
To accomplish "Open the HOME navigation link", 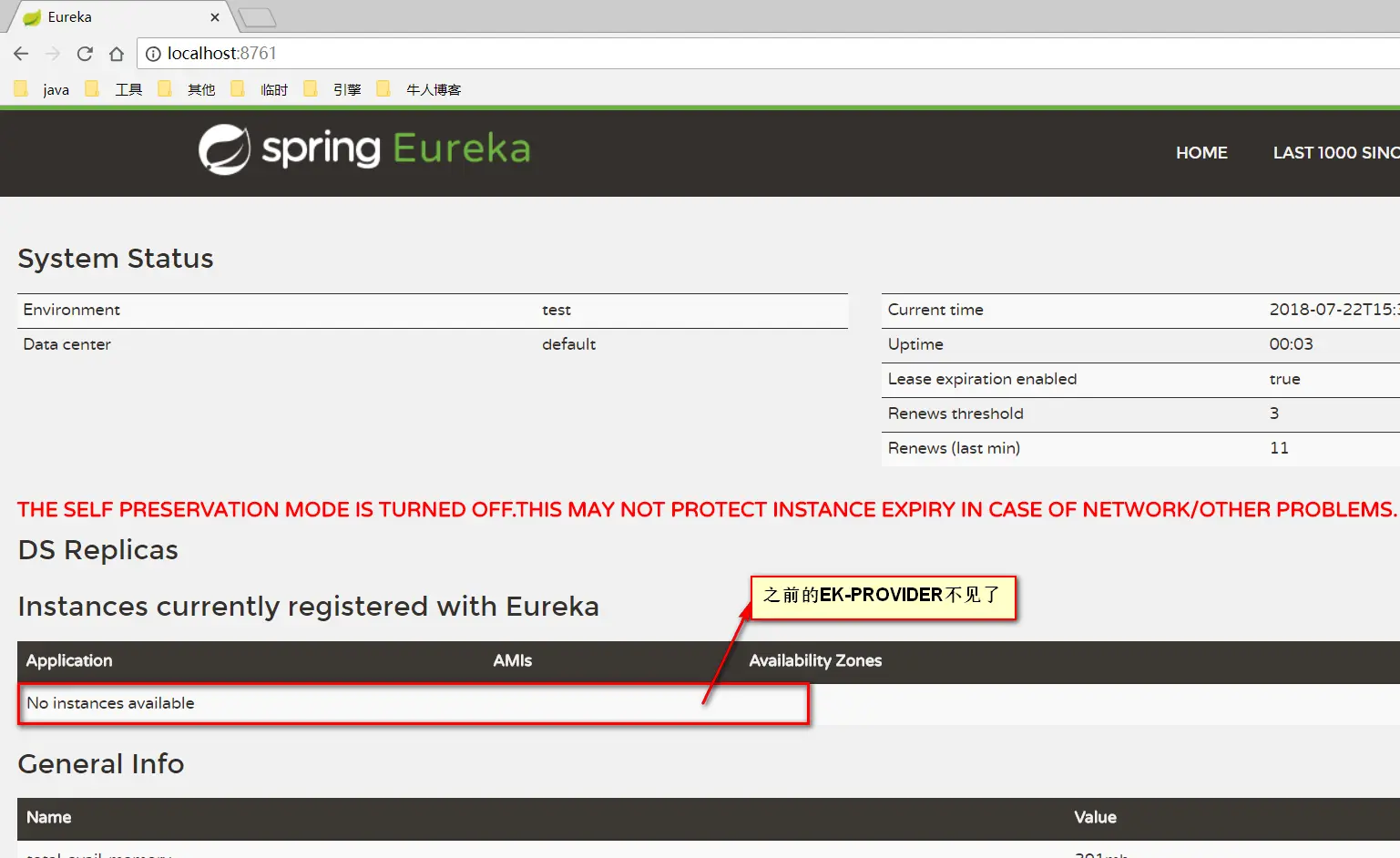I will (x=1201, y=153).
